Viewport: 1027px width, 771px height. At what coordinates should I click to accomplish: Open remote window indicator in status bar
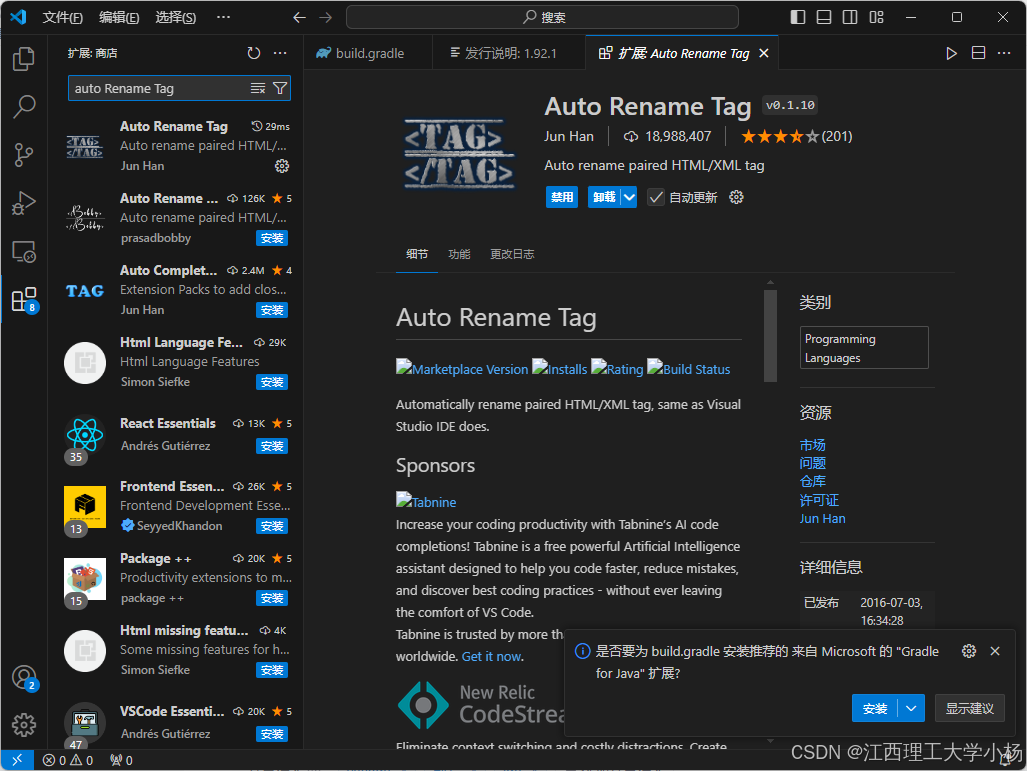tap(17, 760)
